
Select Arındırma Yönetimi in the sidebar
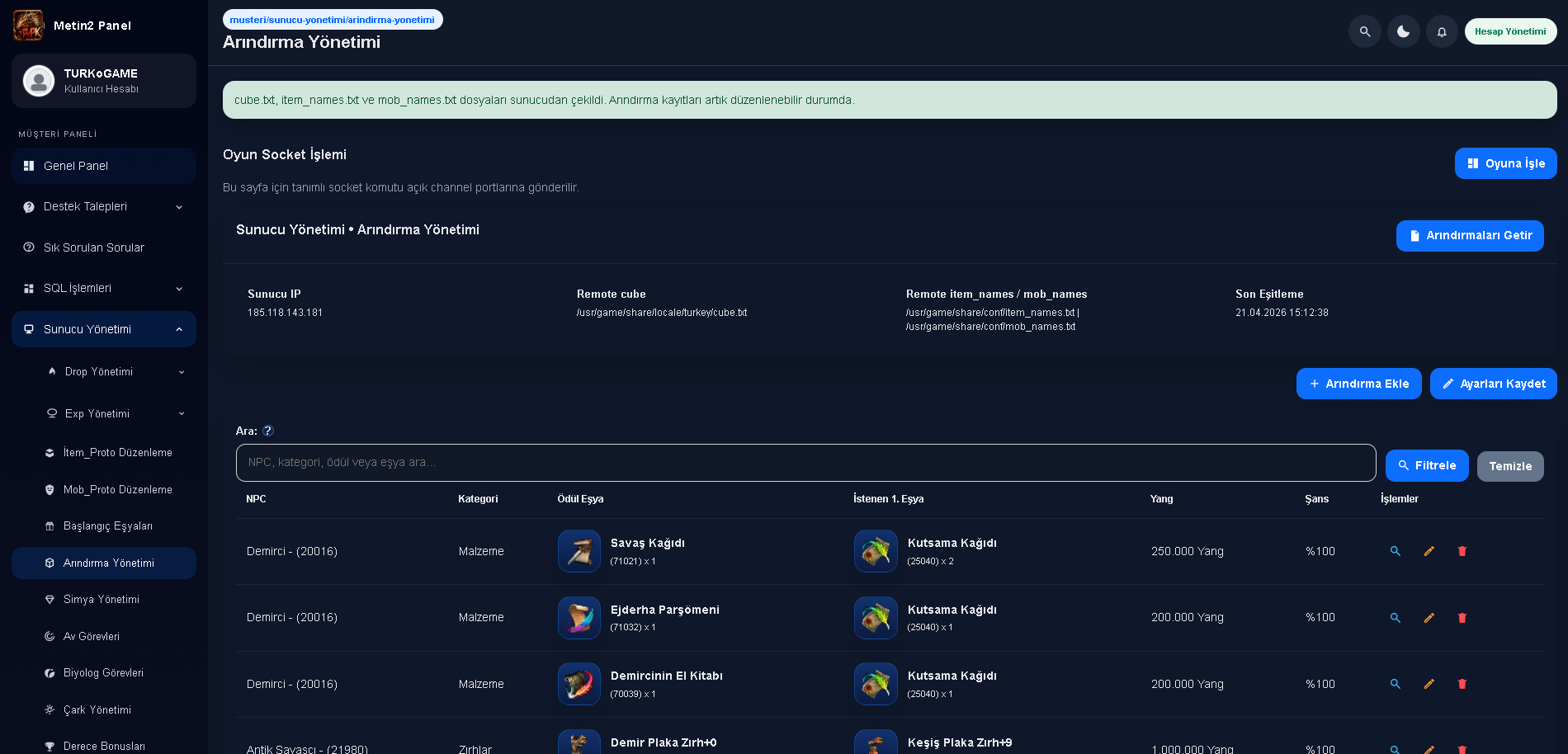(104, 563)
